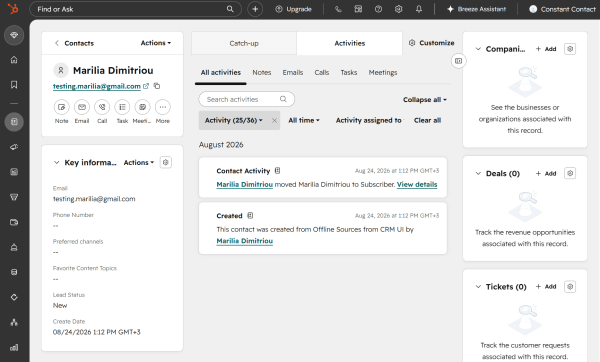This screenshot has width=600, height=362.
Task: Open the notifications bell
Action: pos(419,9)
